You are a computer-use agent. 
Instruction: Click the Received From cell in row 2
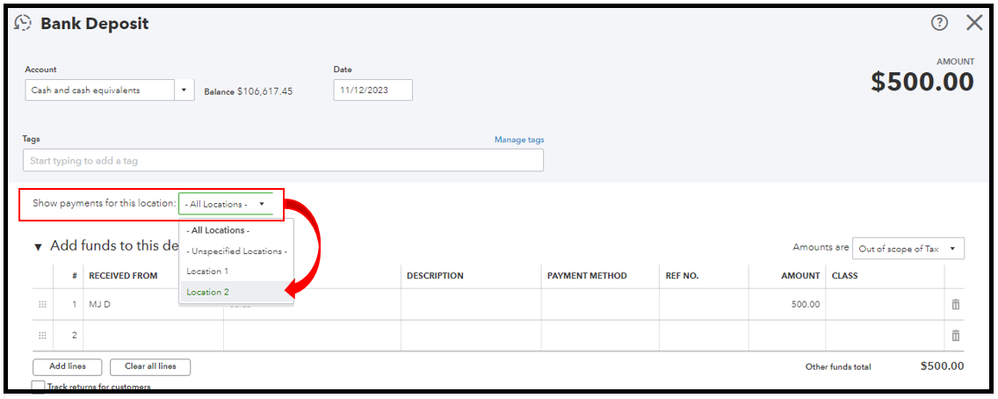(x=153, y=335)
